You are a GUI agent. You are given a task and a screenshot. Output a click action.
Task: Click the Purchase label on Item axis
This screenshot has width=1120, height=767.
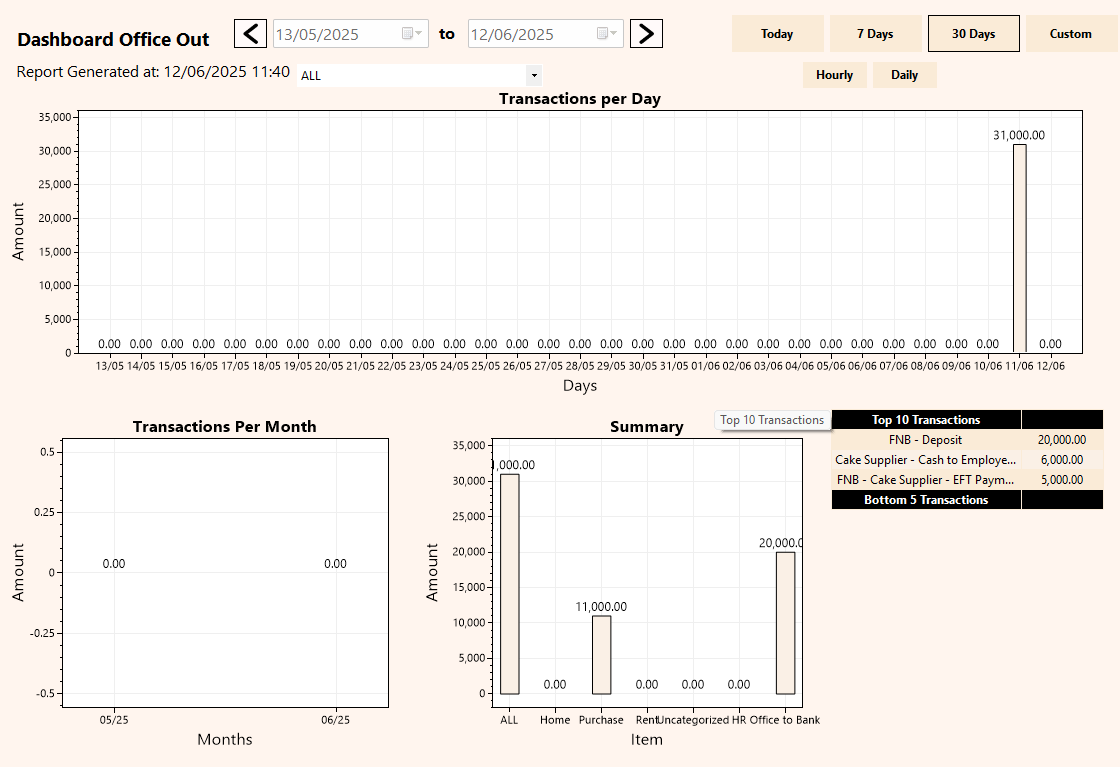[601, 720]
